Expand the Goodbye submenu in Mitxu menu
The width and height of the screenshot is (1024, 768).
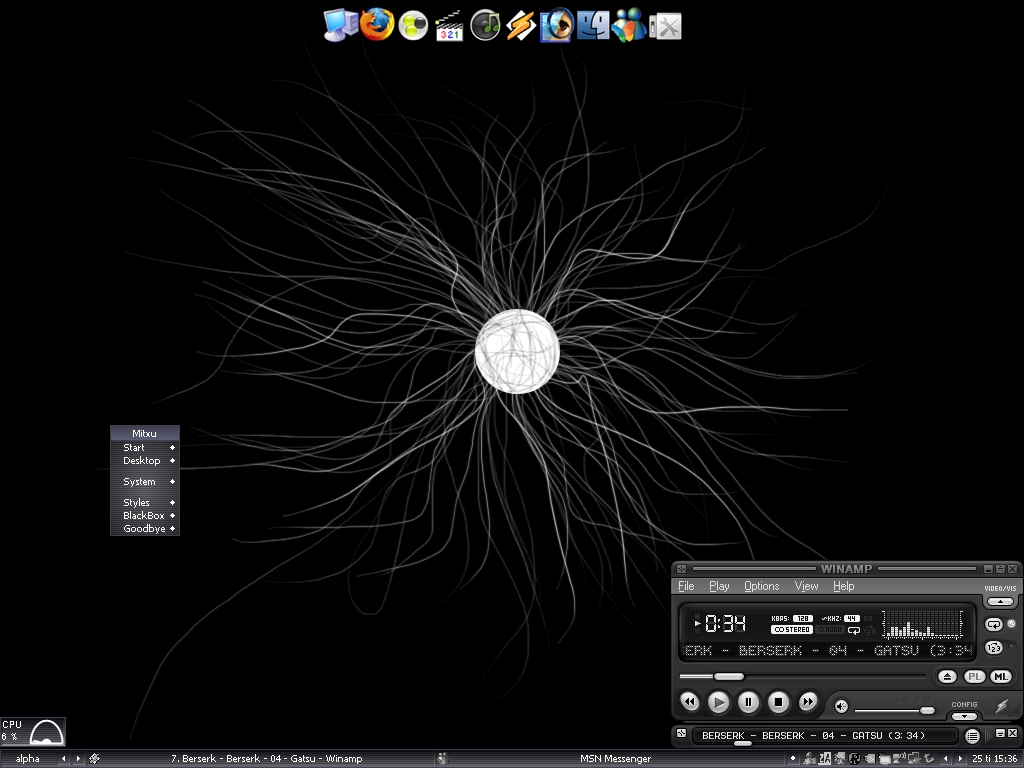tap(145, 528)
